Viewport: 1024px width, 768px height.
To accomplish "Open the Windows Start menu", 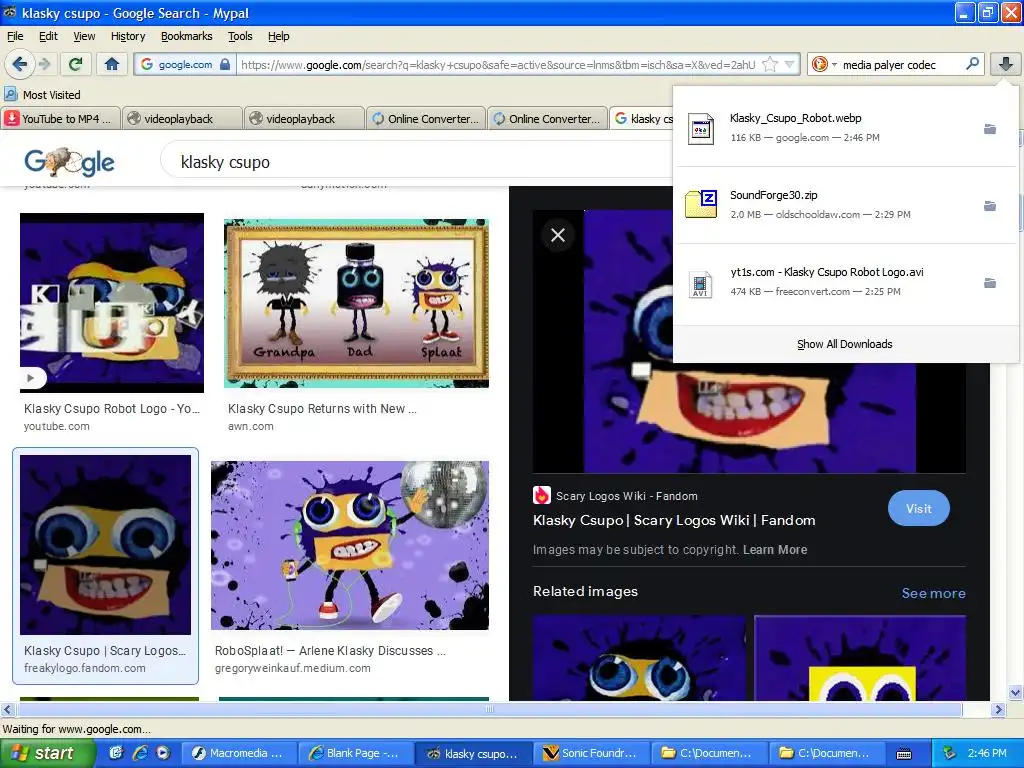I will tap(46, 753).
